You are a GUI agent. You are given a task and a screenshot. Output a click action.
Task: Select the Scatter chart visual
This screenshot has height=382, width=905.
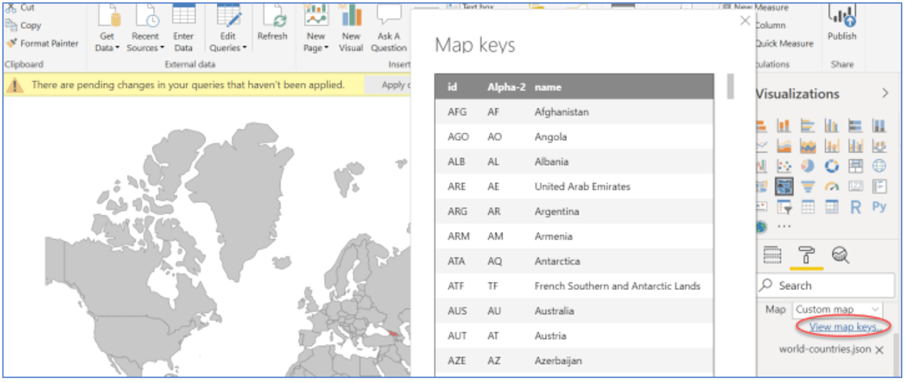pos(784,166)
